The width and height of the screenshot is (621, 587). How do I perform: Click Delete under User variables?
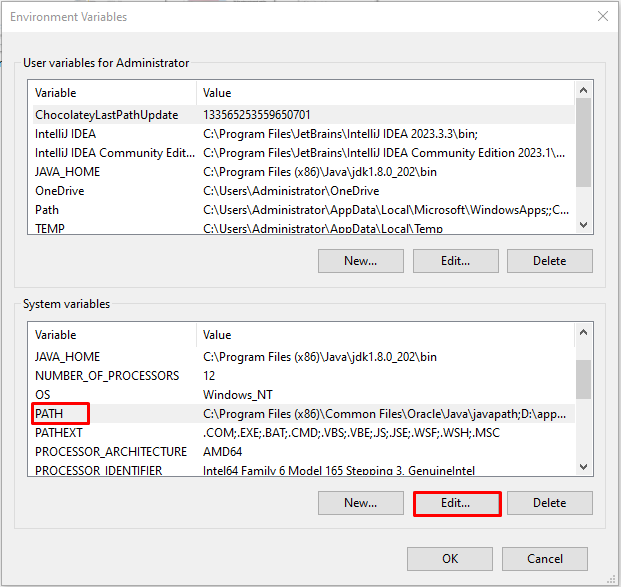[549, 261]
